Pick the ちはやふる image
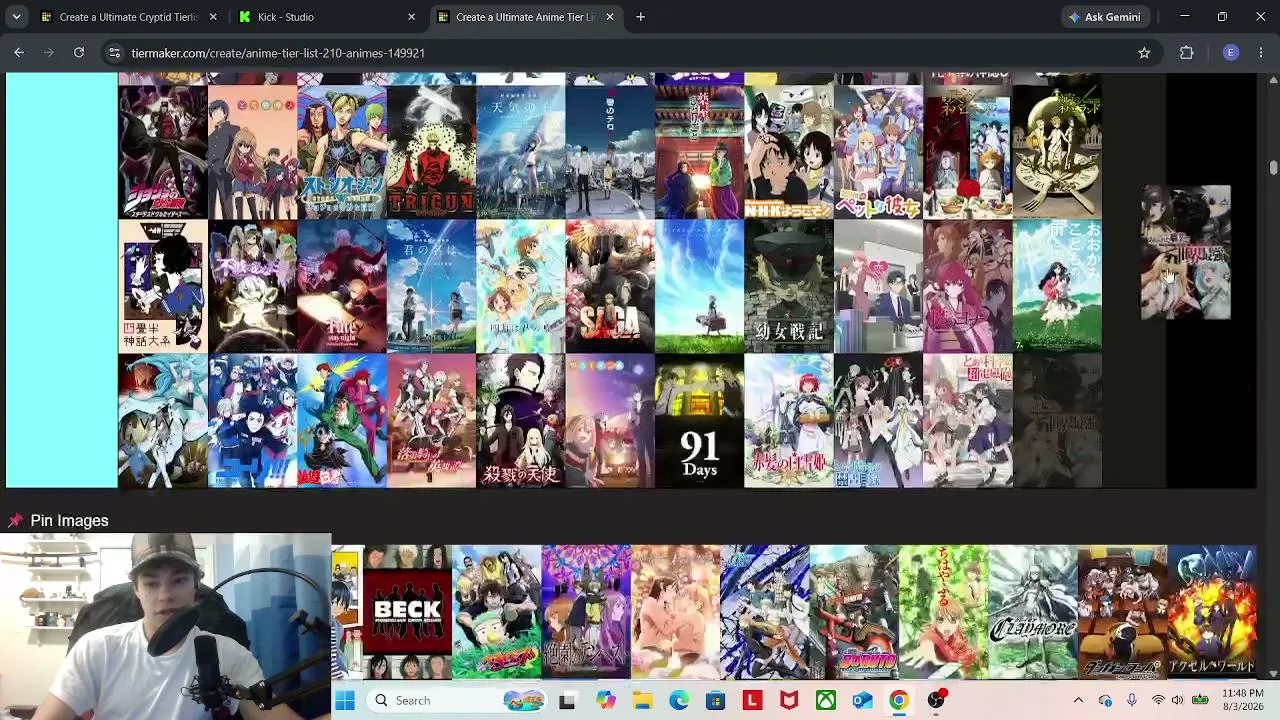The width and height of the screenshot is (1280, 720). [x=944, y=612]
